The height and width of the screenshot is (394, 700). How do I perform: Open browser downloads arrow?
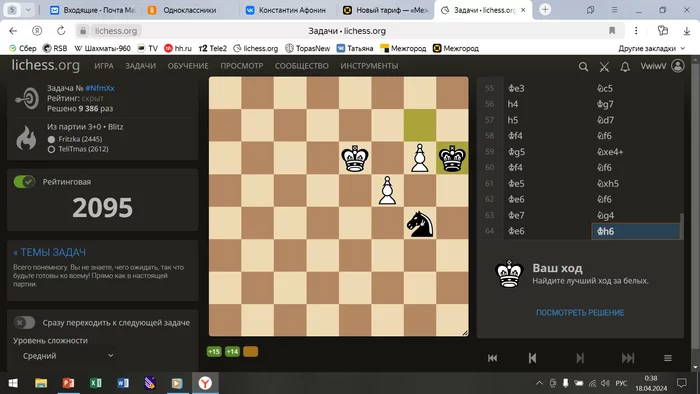coord(687,31)
